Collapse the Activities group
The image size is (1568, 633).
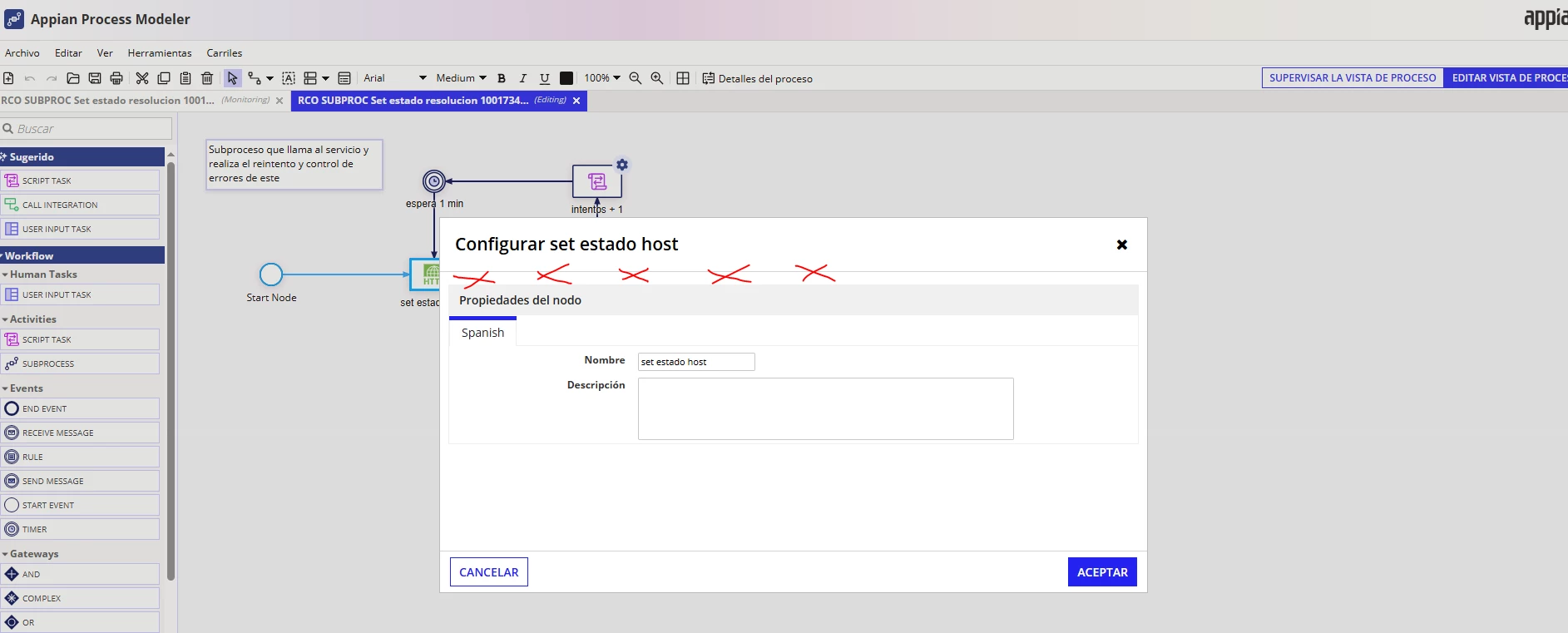(29, 319)
